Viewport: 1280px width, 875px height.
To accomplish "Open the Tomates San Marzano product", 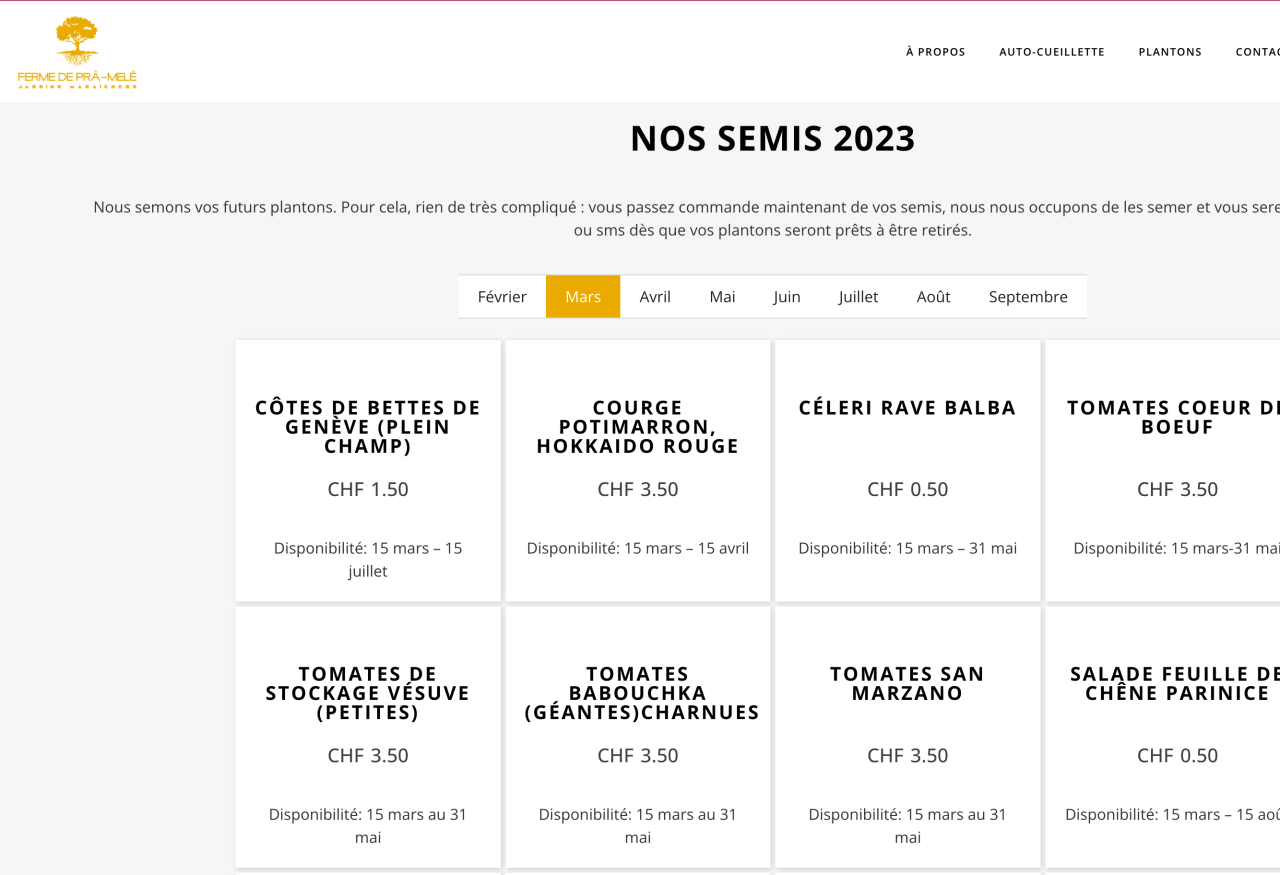I will point(907,683).
